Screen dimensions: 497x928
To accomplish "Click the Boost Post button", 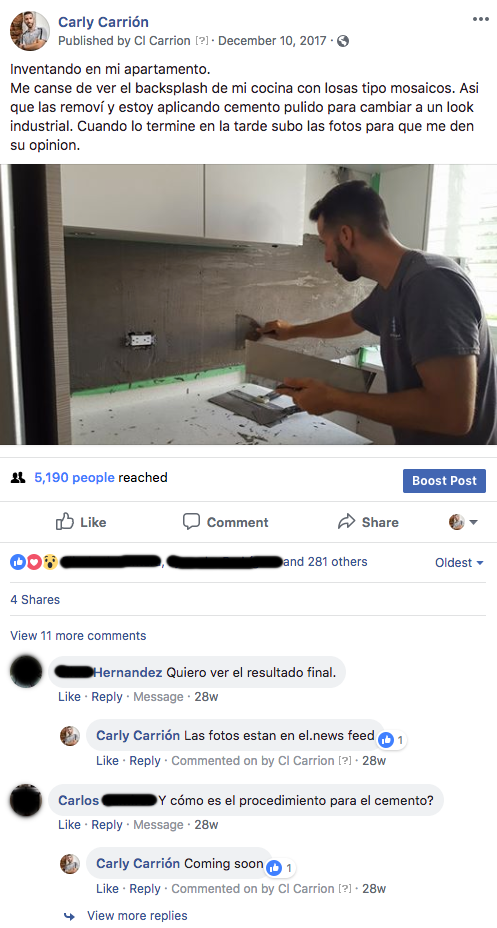I will point(444,481).
